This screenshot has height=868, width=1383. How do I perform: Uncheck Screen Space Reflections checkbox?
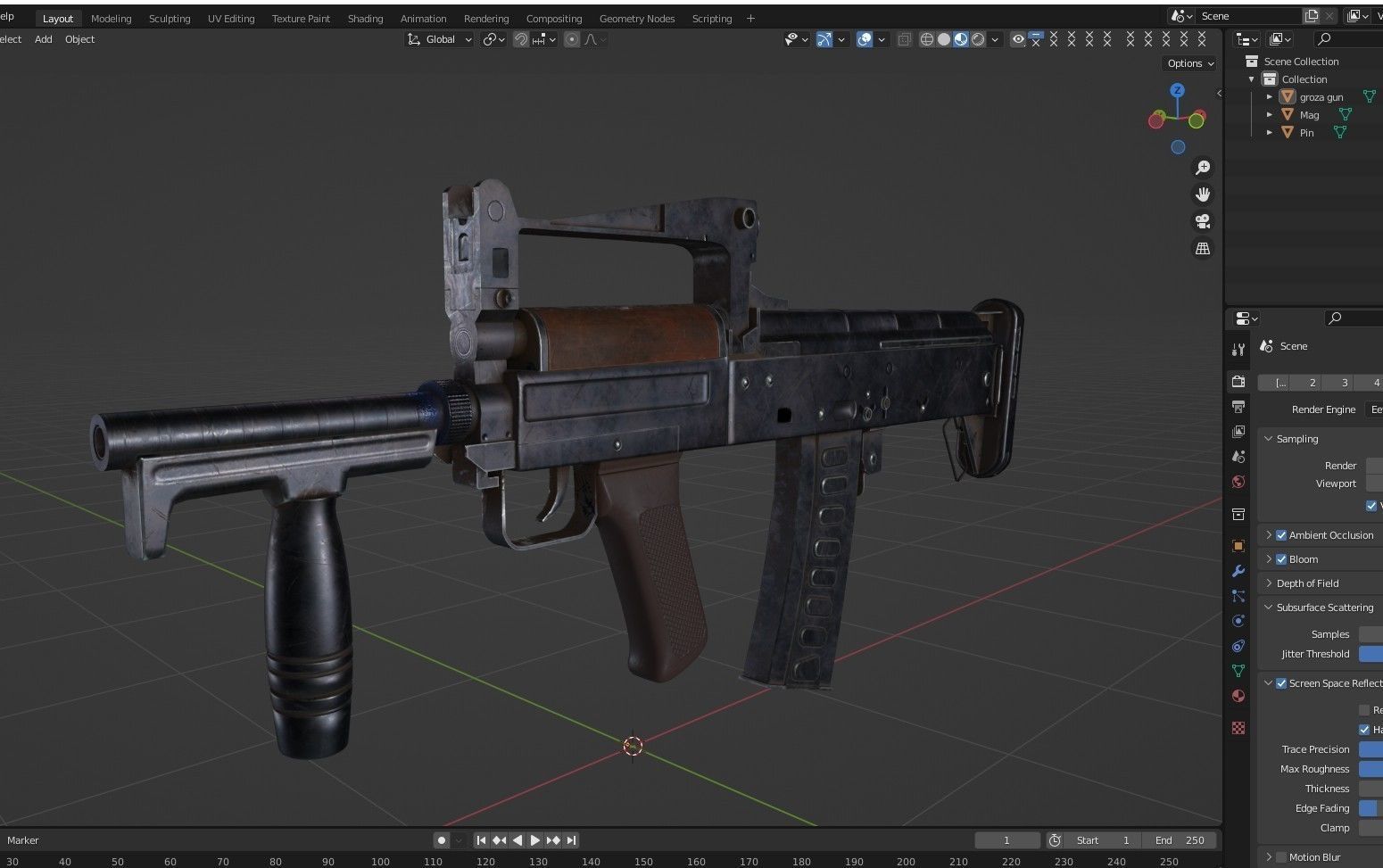1281,683
